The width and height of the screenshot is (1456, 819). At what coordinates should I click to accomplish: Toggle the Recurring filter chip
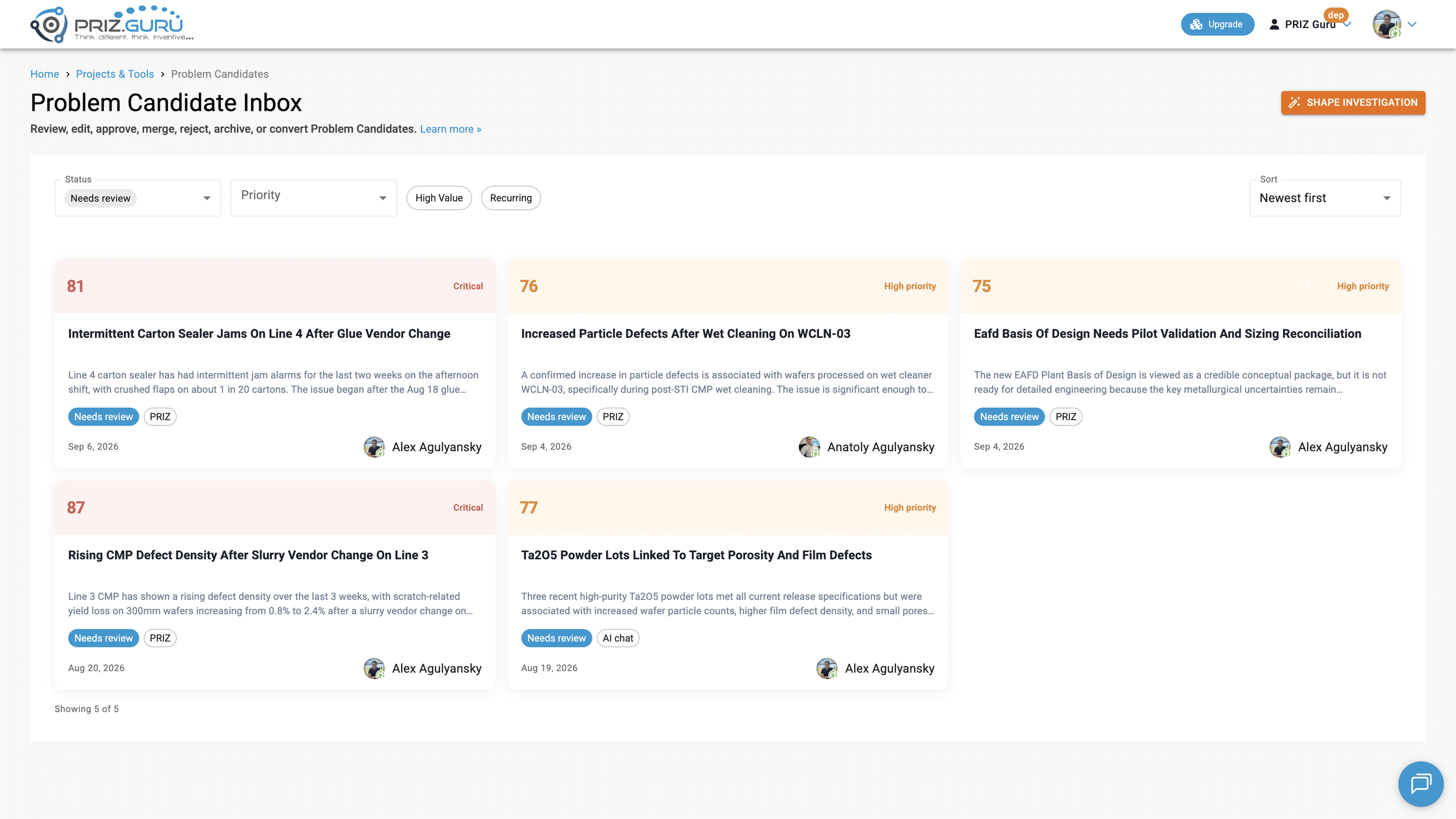click(511, 198)
